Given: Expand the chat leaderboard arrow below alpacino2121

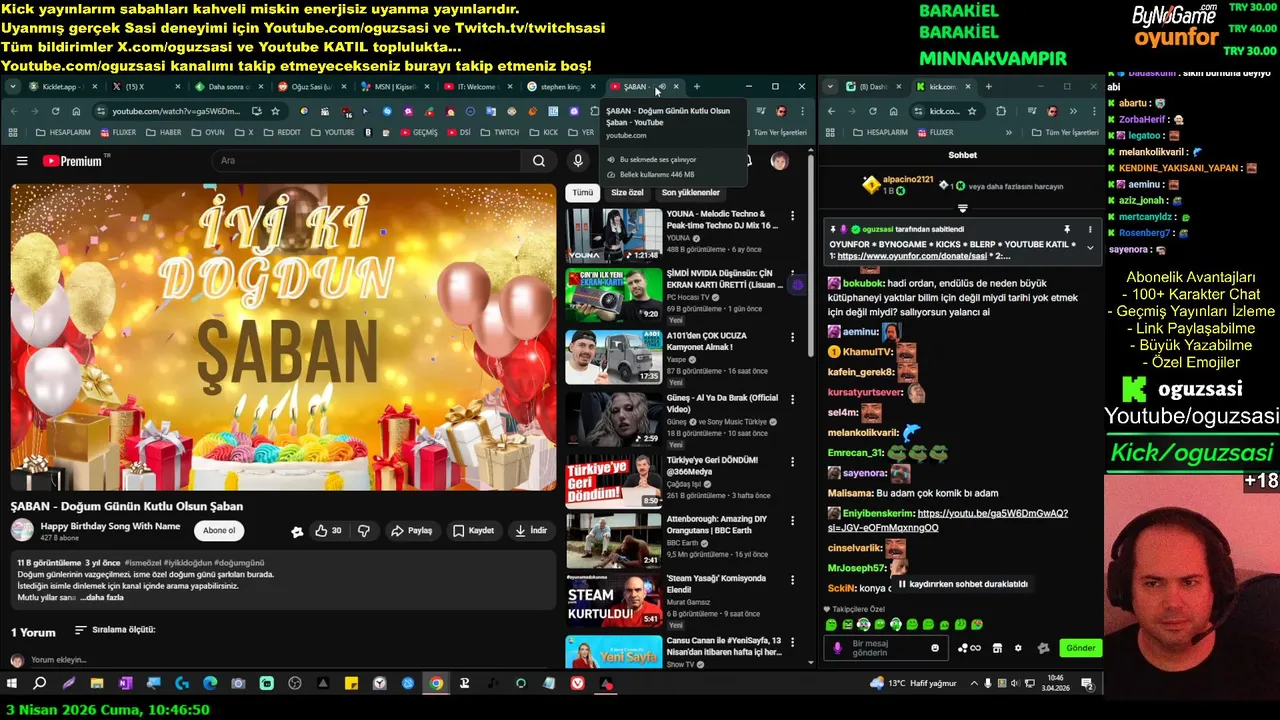Looking at the screenshot, I should coord(962,208).
